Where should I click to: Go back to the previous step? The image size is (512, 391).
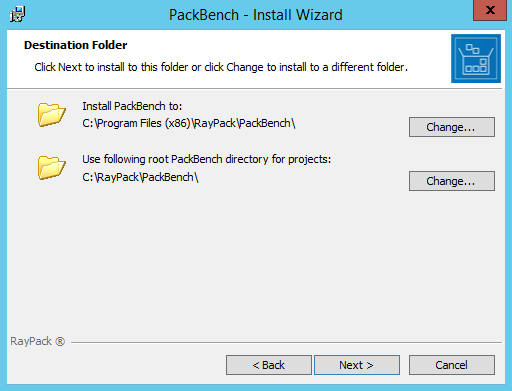click(269, 365)
